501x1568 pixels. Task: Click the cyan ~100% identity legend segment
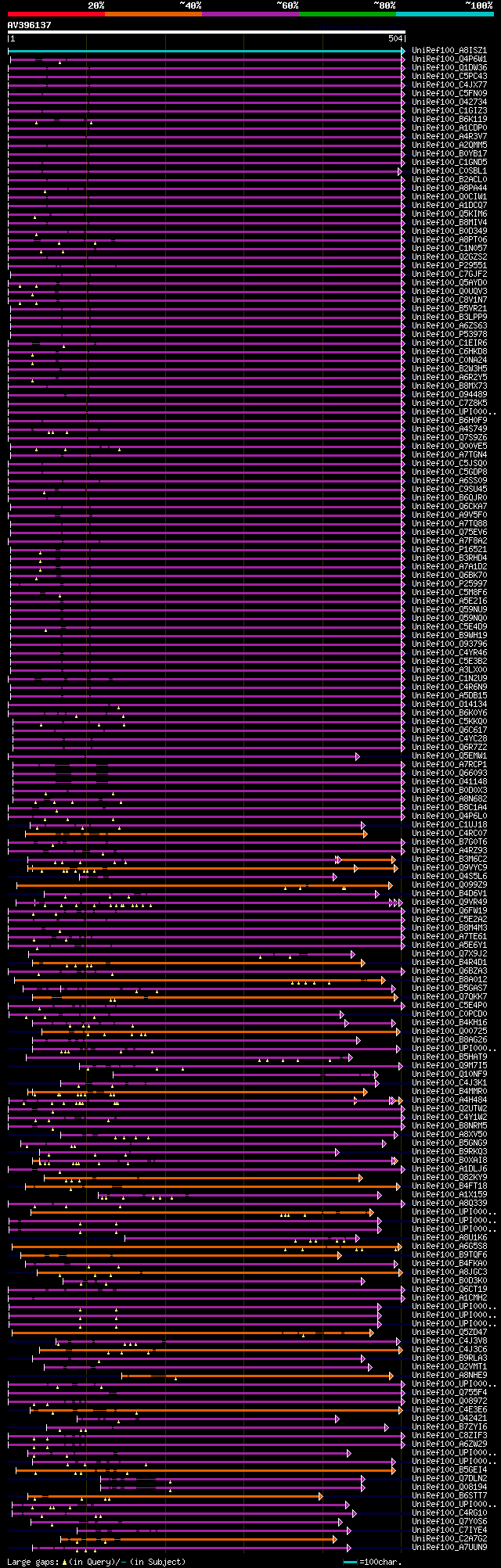[444, 13]
